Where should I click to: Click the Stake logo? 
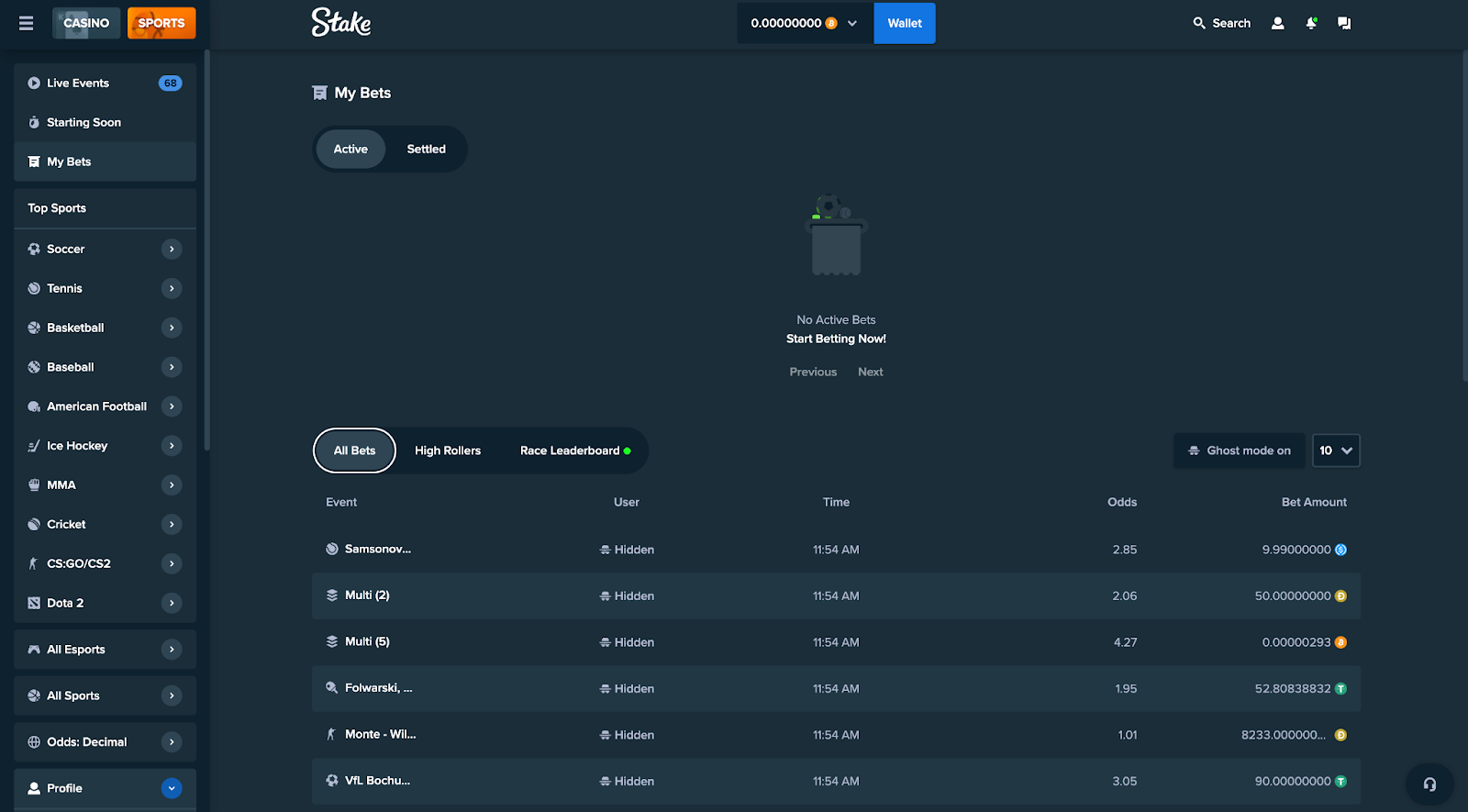[341, 22]
